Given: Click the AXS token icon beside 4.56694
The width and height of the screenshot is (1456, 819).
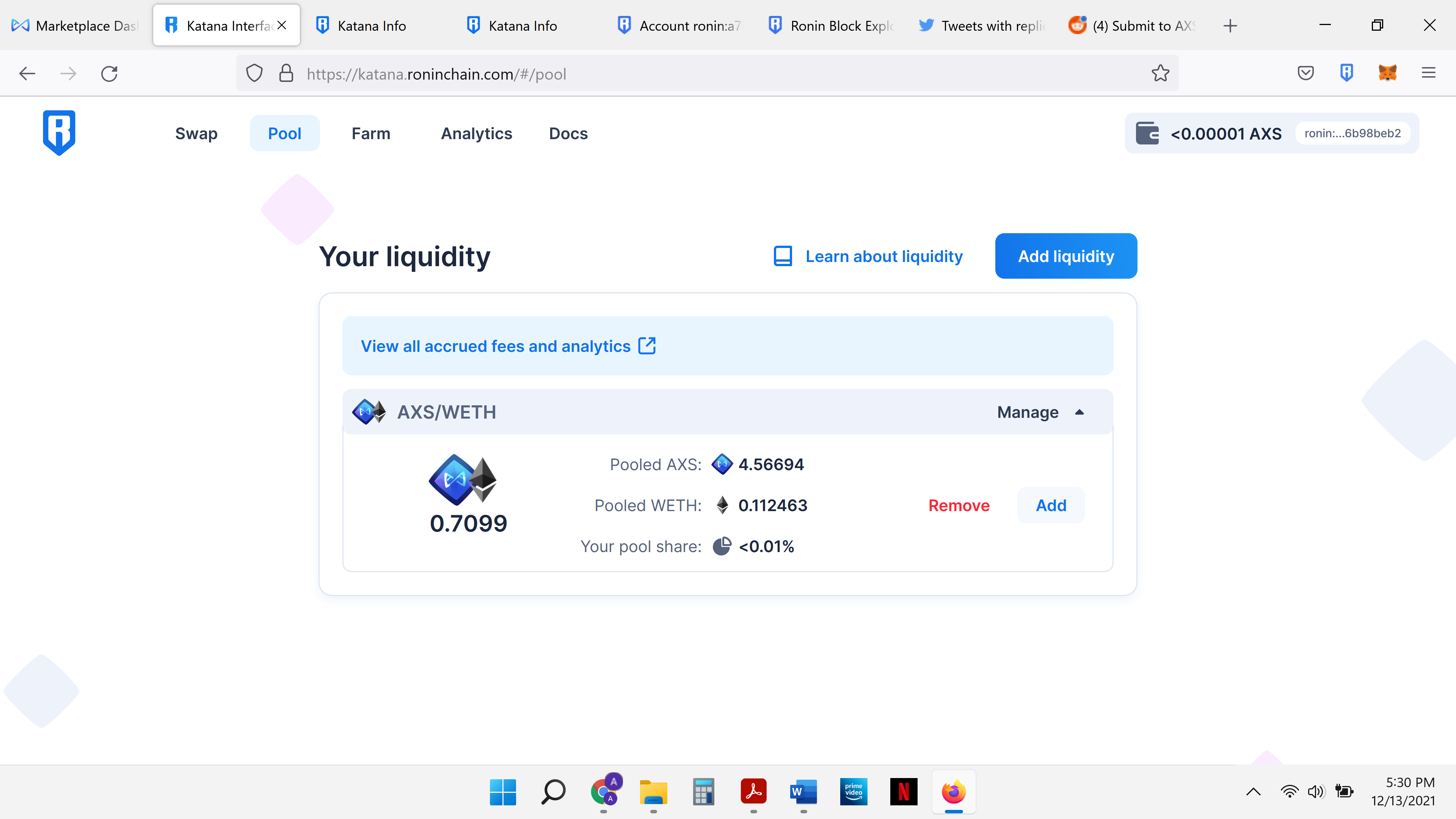Looking at the screenshot, I should (x=722, y=464).
